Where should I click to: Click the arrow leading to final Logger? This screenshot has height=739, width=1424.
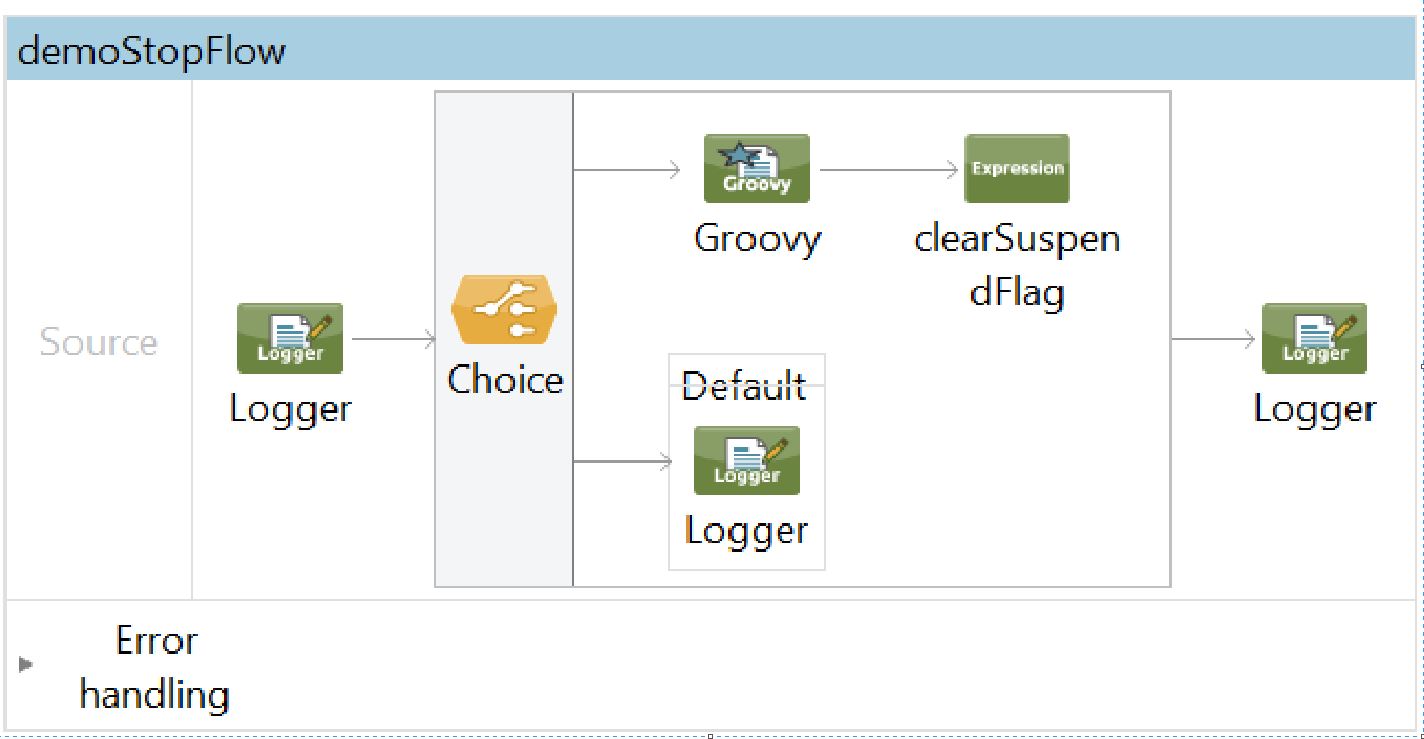[1213, 339]
